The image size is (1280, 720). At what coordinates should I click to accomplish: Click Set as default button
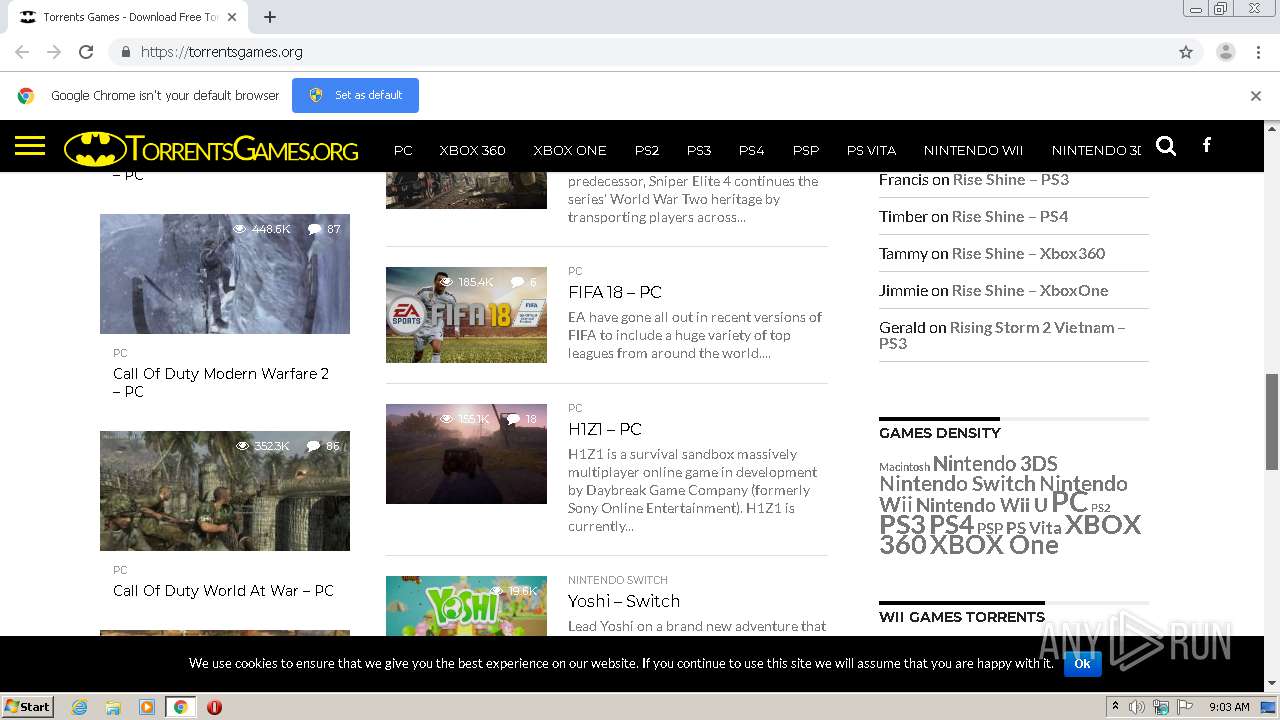[x=355, y=95]
